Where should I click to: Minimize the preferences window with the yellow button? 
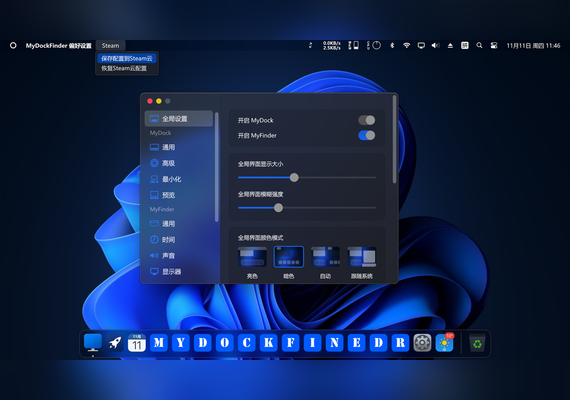(159, 101)
